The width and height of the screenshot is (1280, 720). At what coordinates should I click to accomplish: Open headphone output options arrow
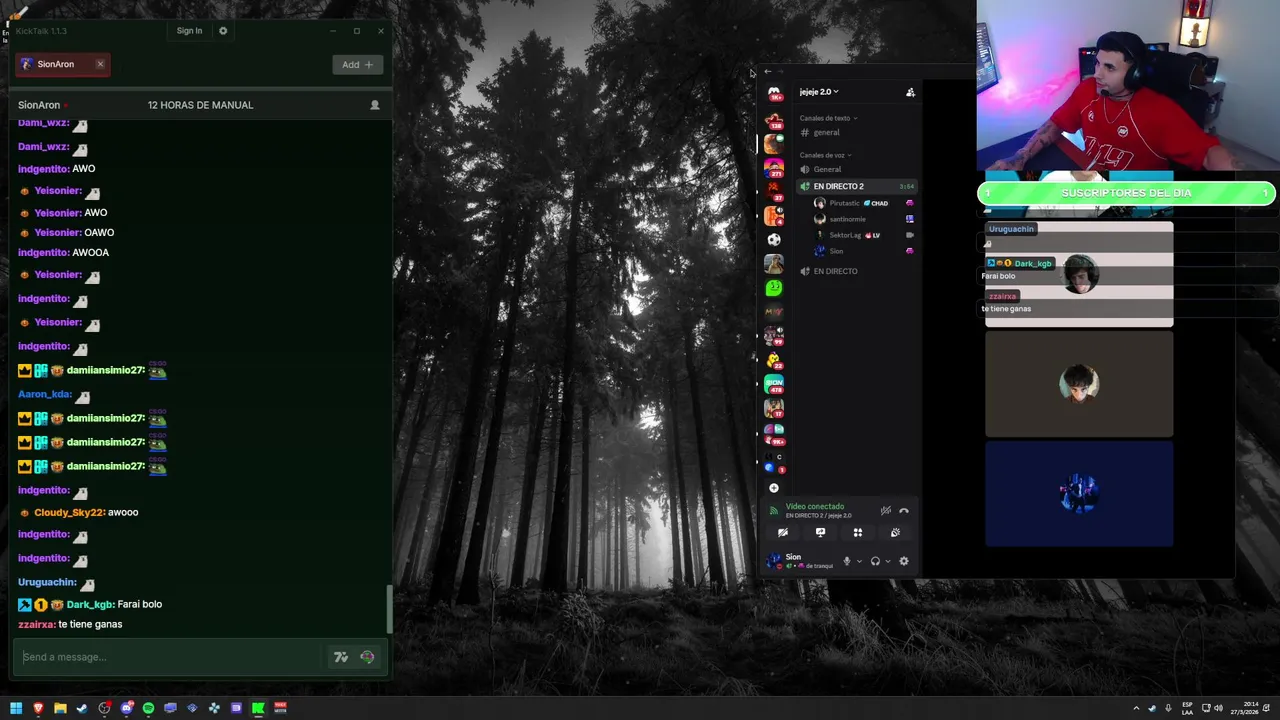point(887,562)
